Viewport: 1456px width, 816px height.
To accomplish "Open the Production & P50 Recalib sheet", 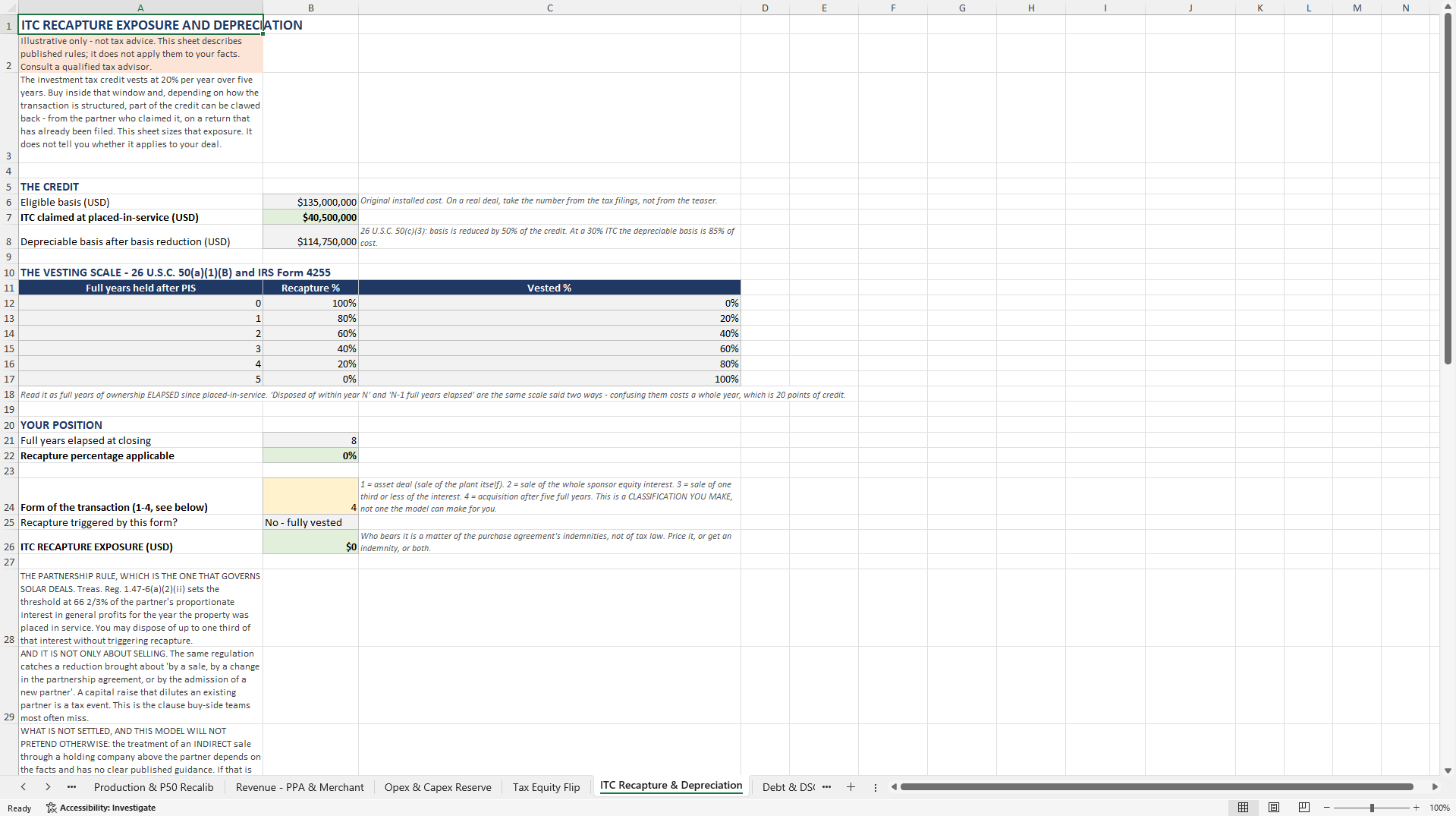I will coord(153,787).
